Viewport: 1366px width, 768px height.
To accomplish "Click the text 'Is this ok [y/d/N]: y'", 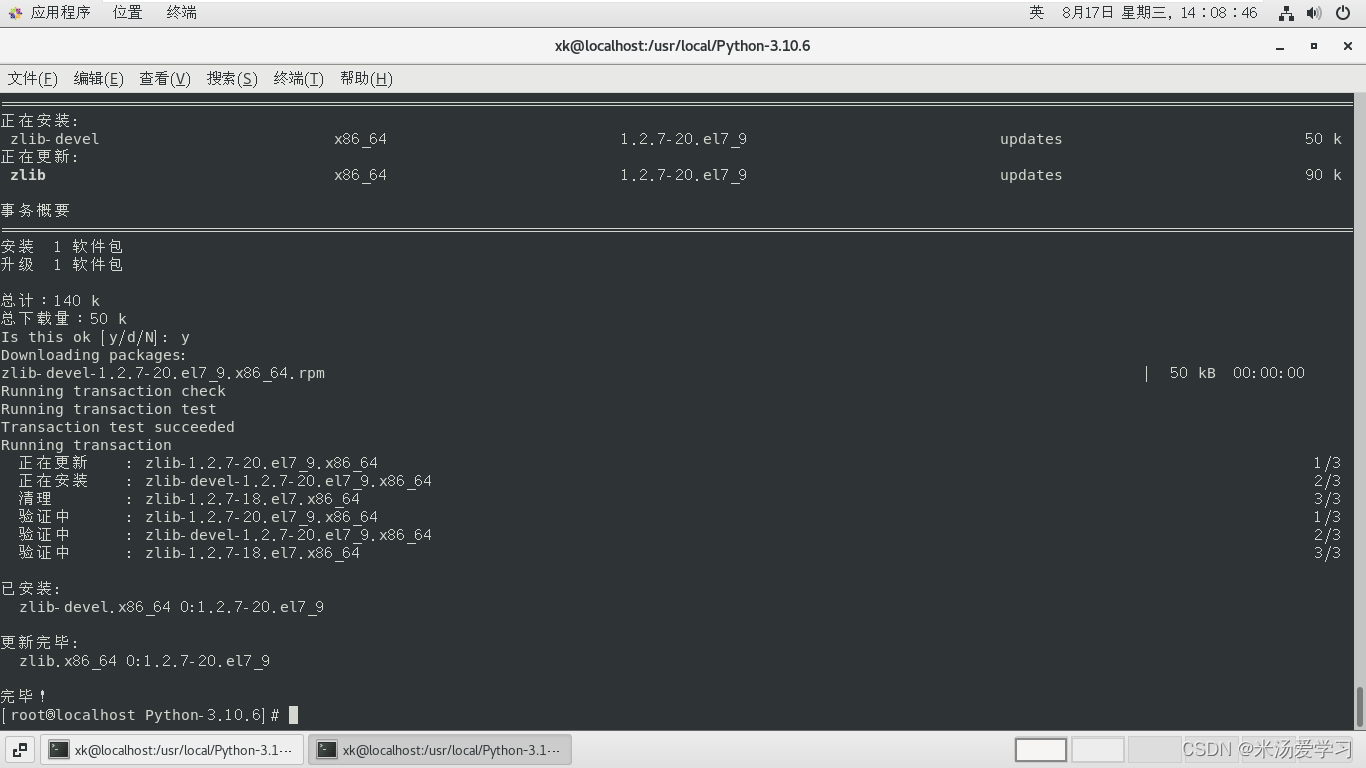I will point(95,337).
